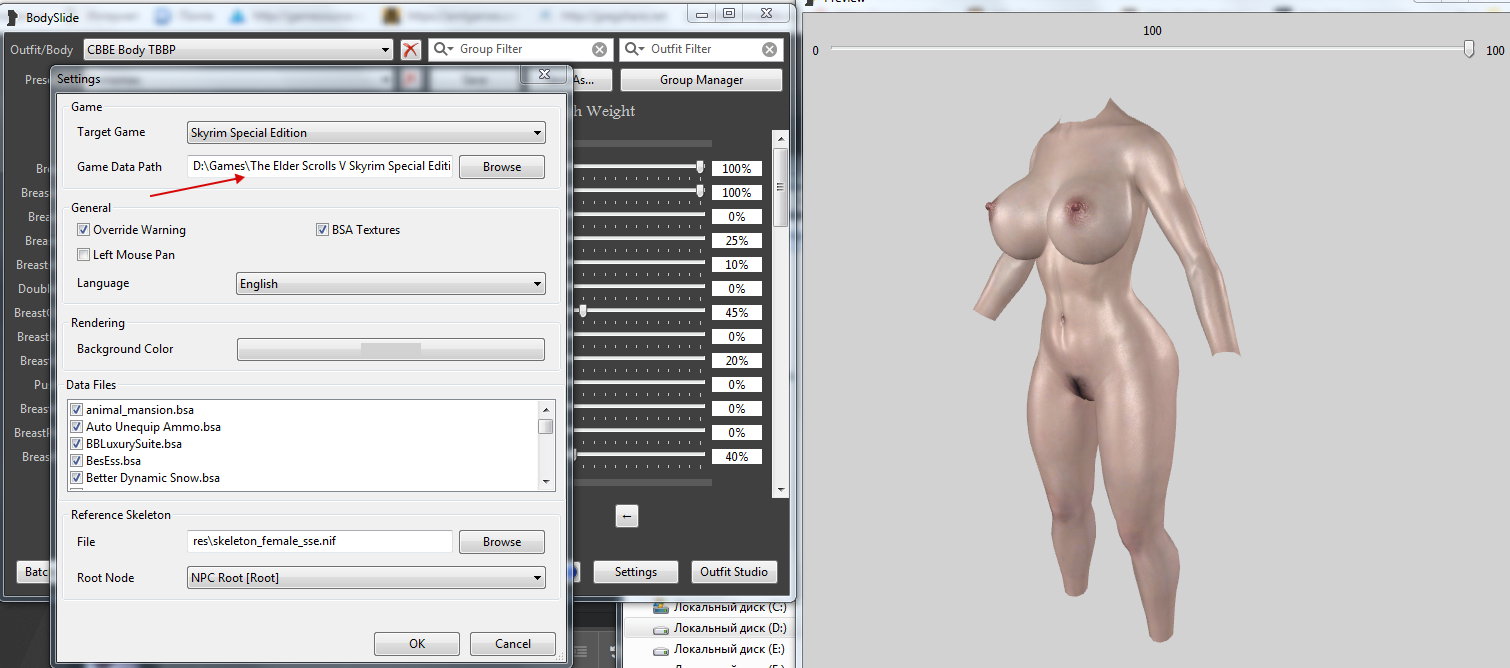
Task: Toggle BesEss.bsa in Data Files list
Action: [x=77, y=461]
